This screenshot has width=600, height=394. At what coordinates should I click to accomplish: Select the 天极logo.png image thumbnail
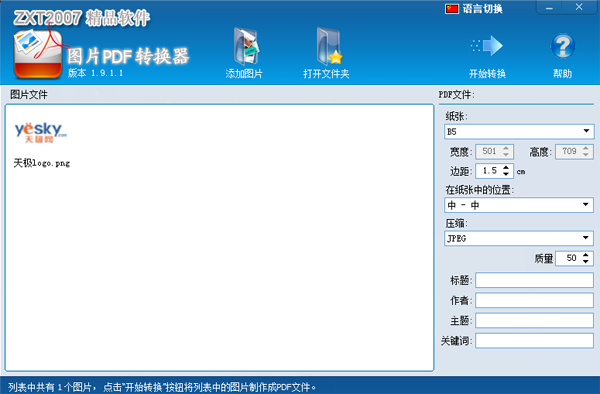click(41, 132)
